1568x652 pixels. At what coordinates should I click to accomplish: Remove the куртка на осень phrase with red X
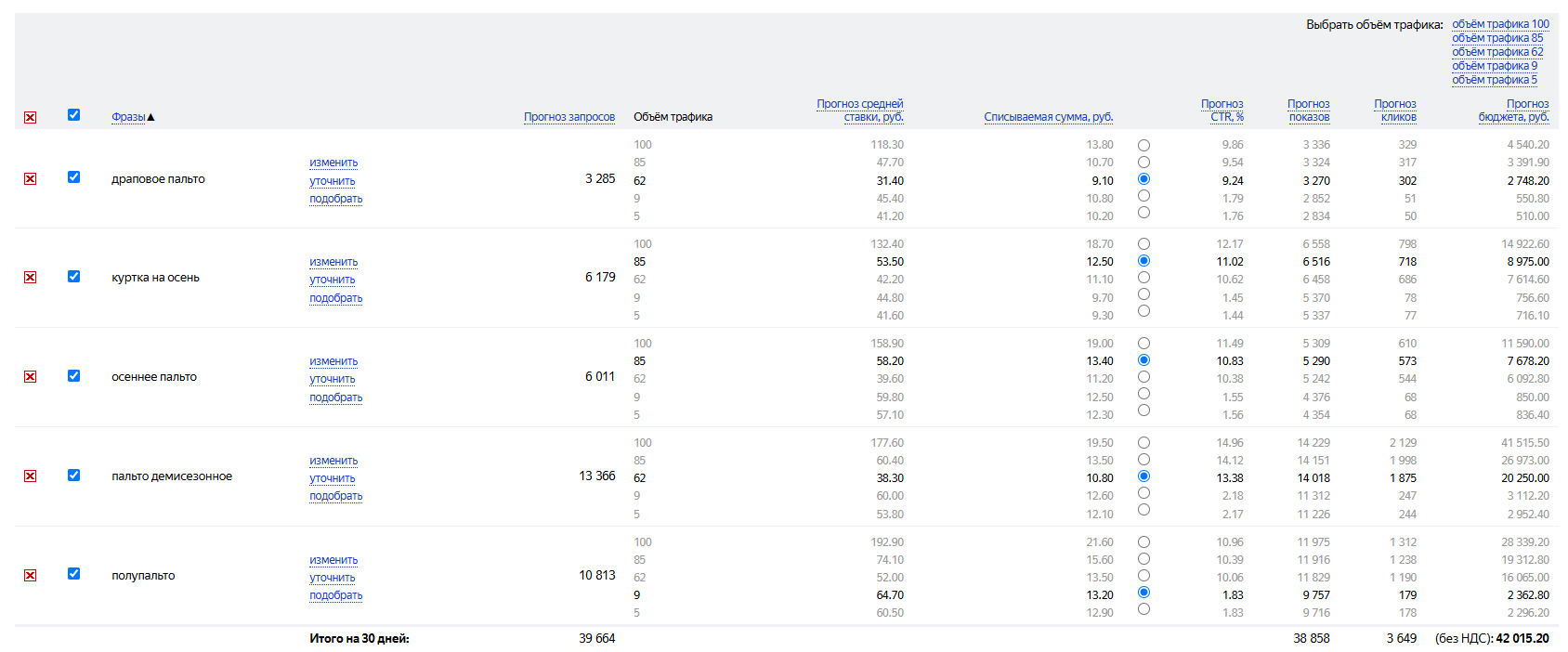pos(30,278)
